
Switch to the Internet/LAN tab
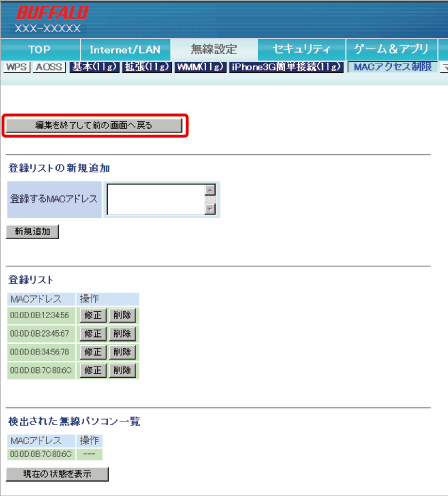[125, 50]
